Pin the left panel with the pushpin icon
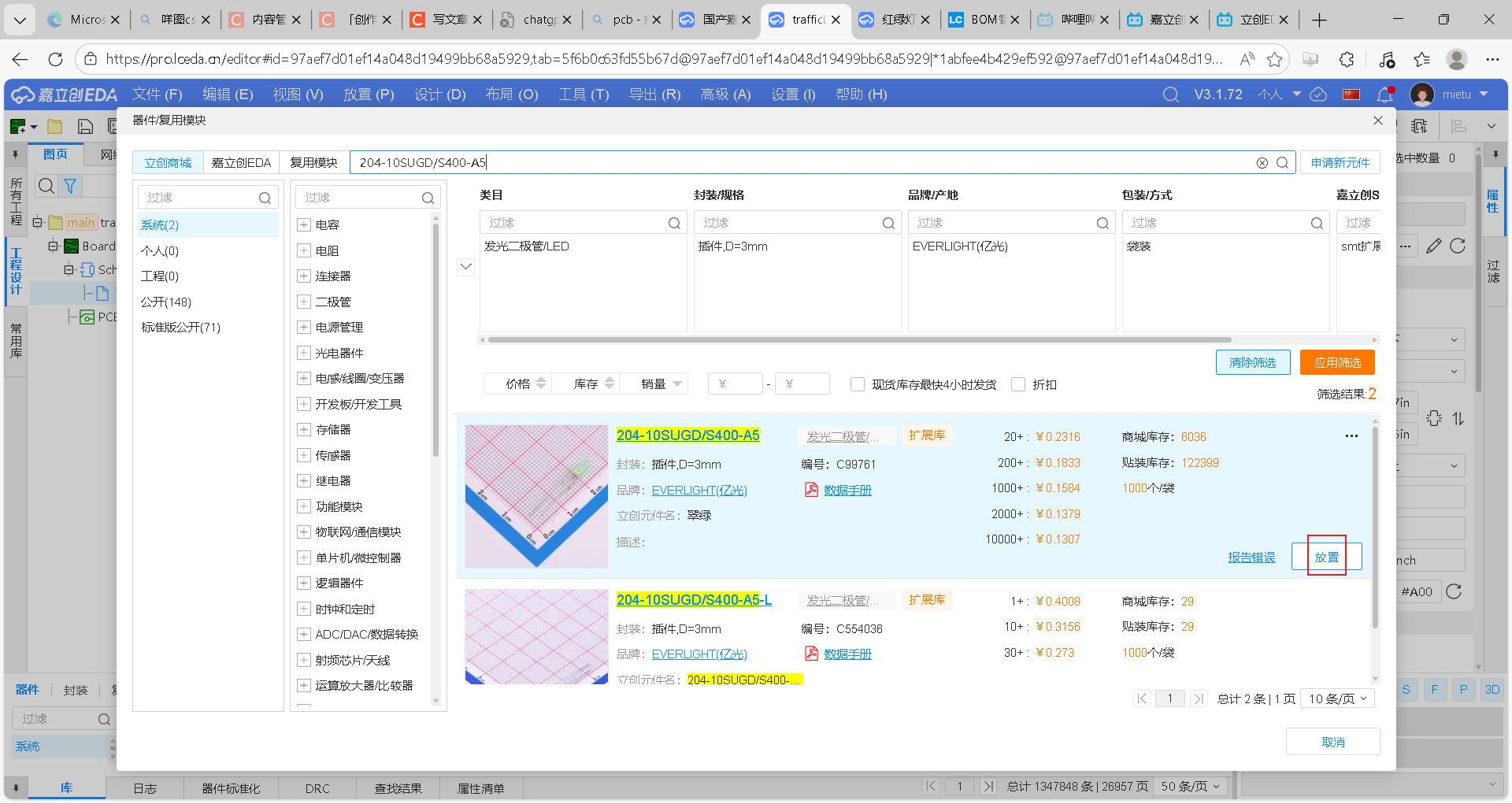The width and height of the screenshot is (1512, 804). 15,154
